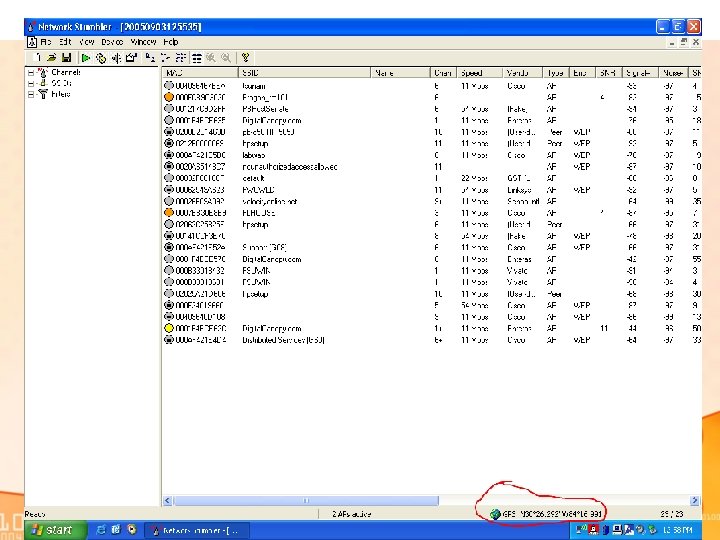This screenshot has width=720, height=540.
Task: Click the GPS globe icon in status bar
Action: pyautogui.click(x=495, y=514)
